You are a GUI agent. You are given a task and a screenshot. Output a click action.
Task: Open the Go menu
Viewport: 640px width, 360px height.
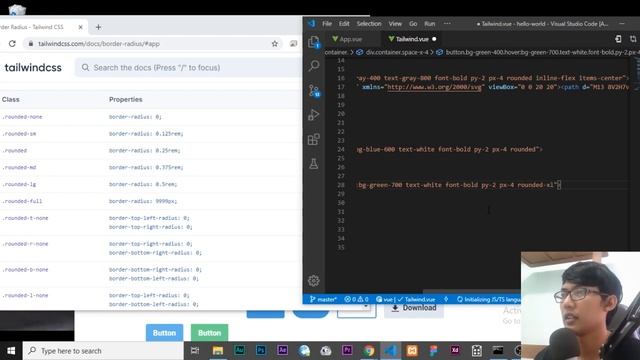tap(413, 24)
